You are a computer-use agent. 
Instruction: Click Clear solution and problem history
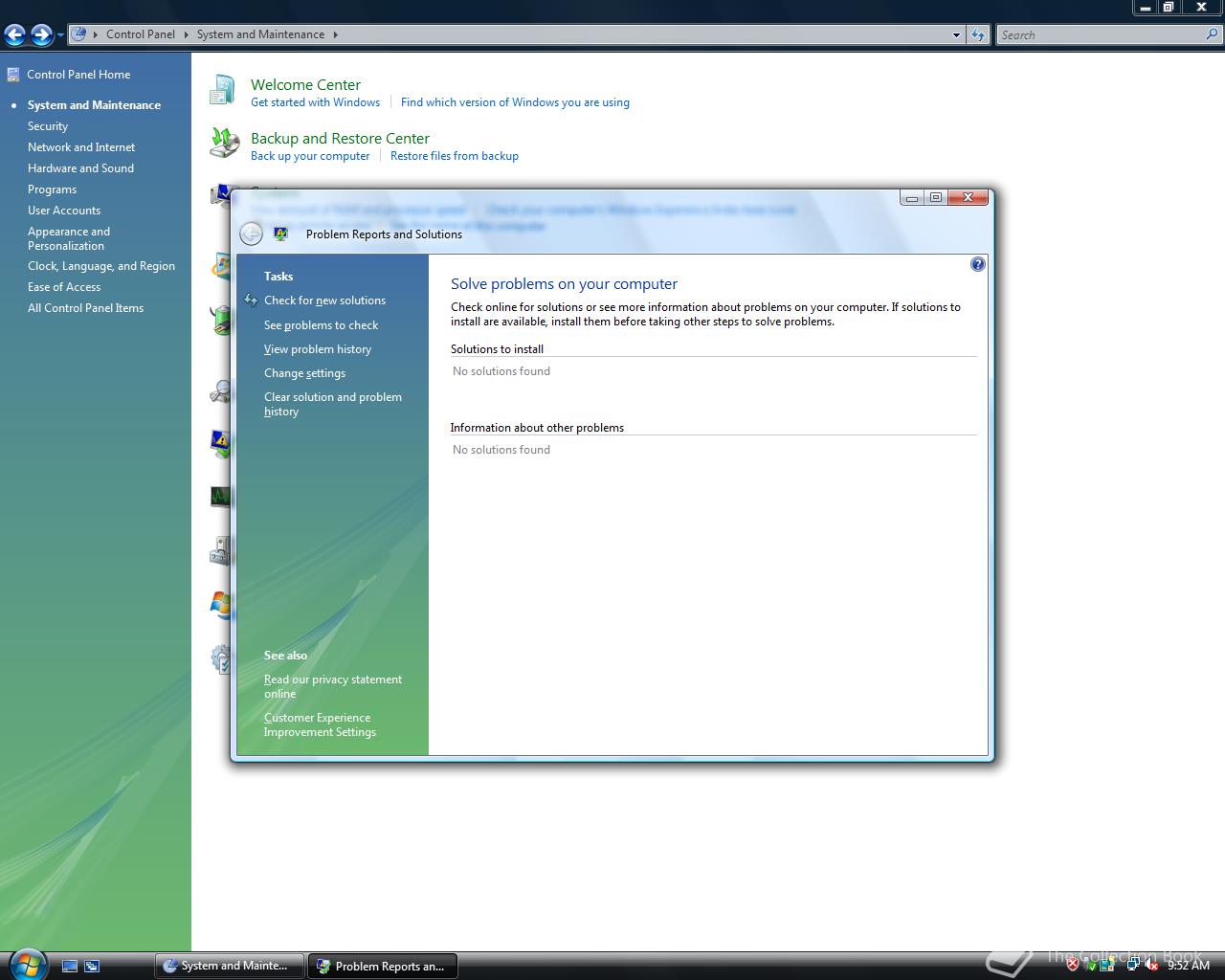coord(333,404)
